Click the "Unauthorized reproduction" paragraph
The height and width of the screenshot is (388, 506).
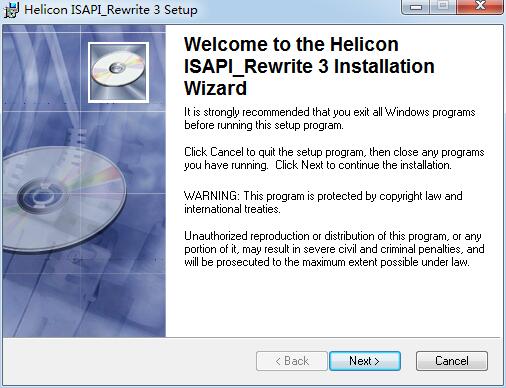click(334, 249)
